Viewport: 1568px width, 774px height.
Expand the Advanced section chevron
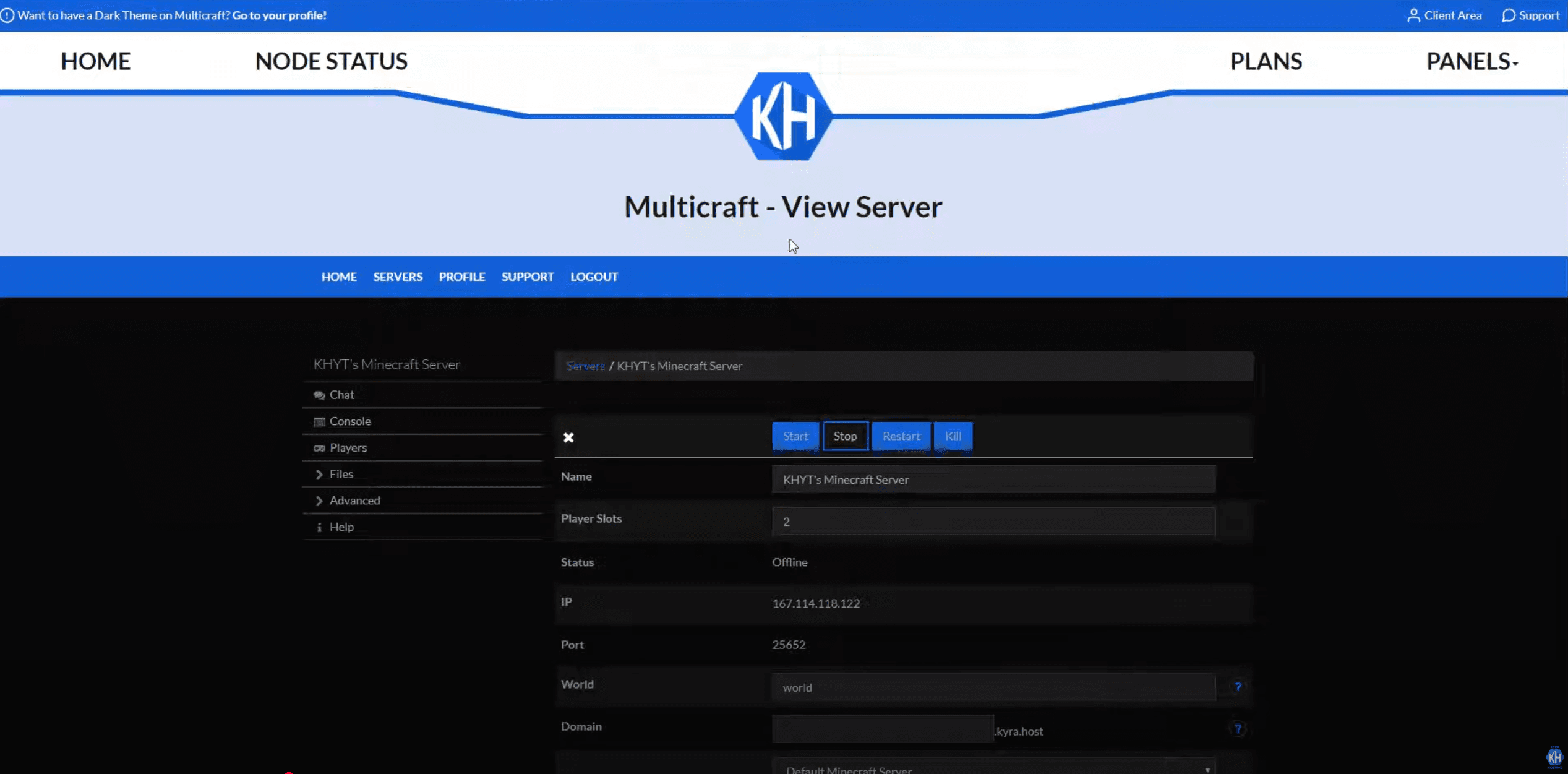pyautogui.click(x=319, y=501)
